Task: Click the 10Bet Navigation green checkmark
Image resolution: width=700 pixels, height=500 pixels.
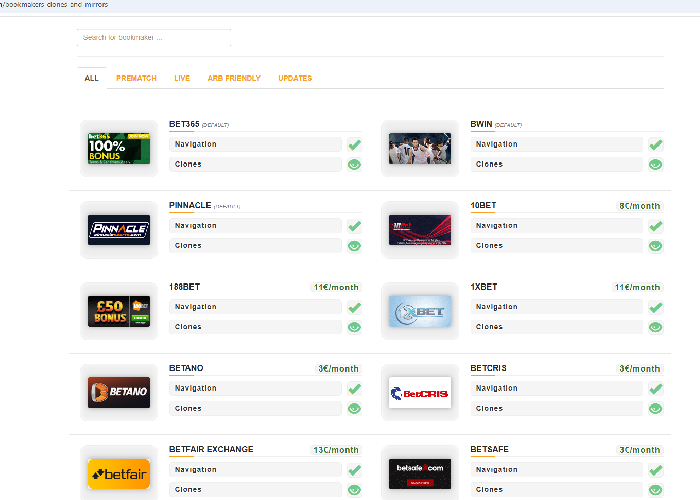Action: click(x=656, y=226)
